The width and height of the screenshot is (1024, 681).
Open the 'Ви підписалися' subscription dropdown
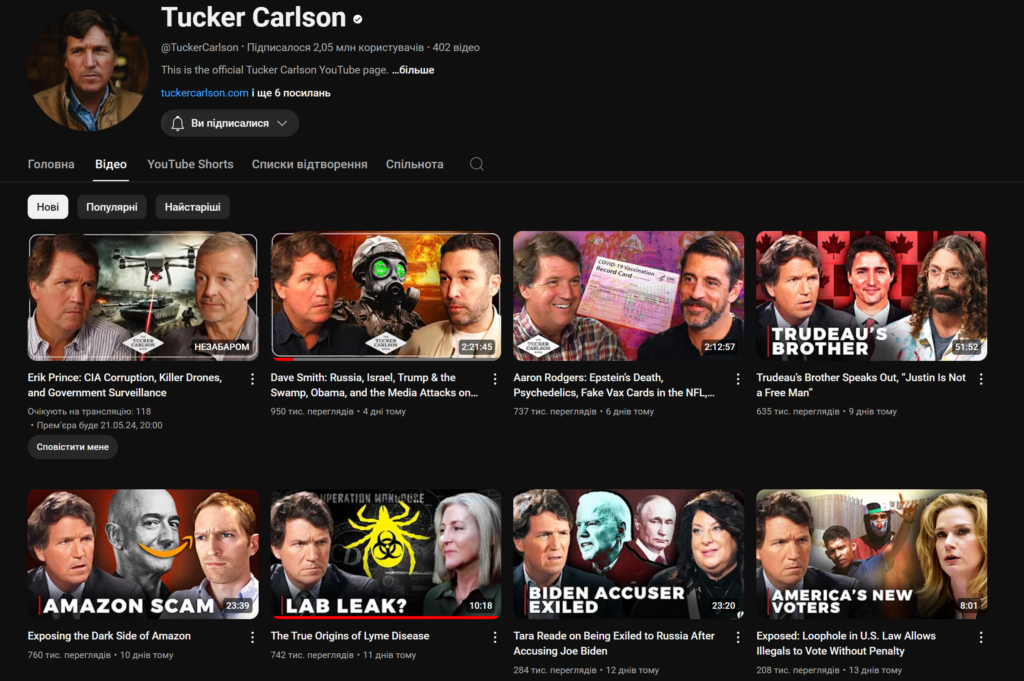coord(230,123)
